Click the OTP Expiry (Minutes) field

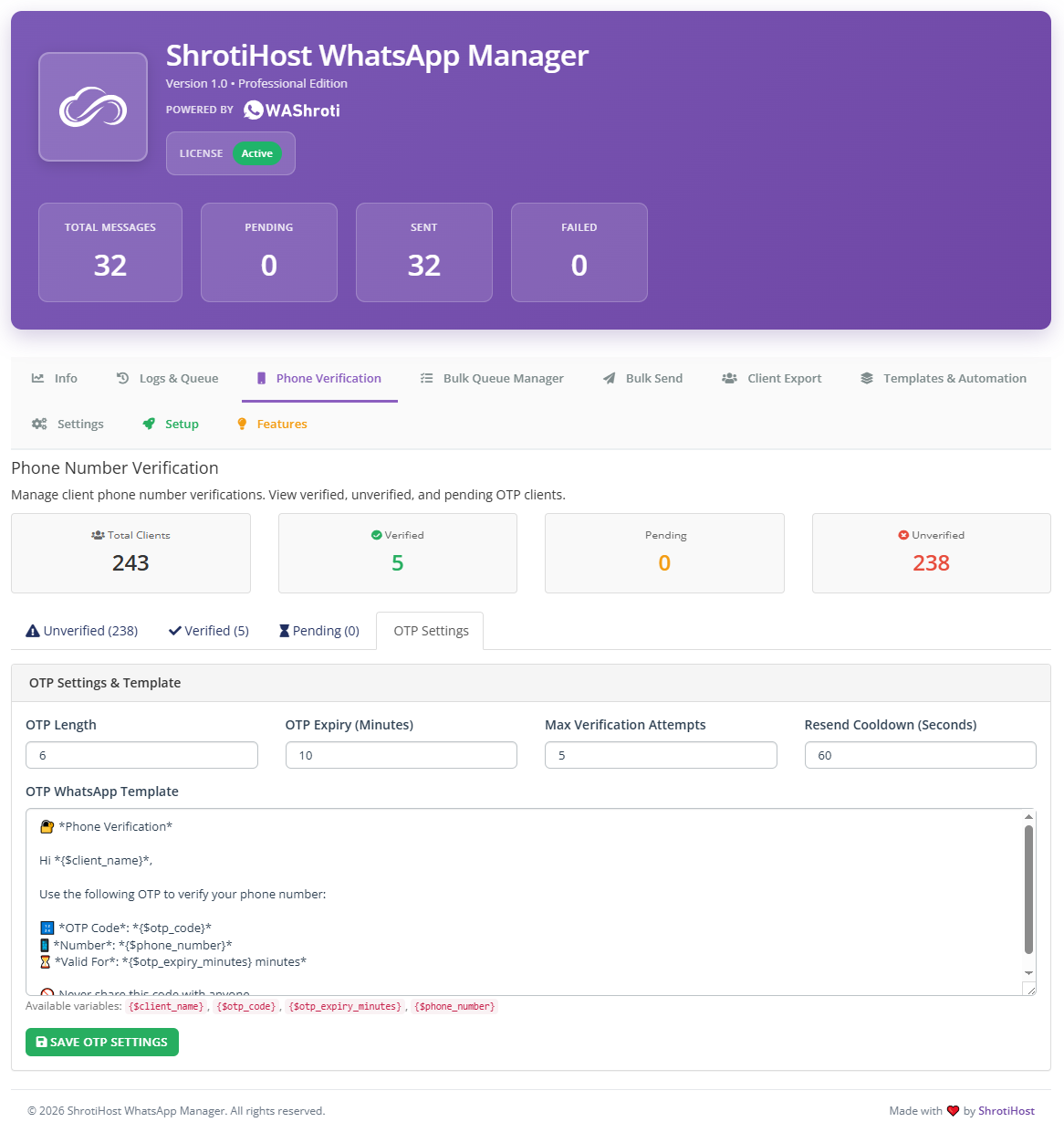401,755
